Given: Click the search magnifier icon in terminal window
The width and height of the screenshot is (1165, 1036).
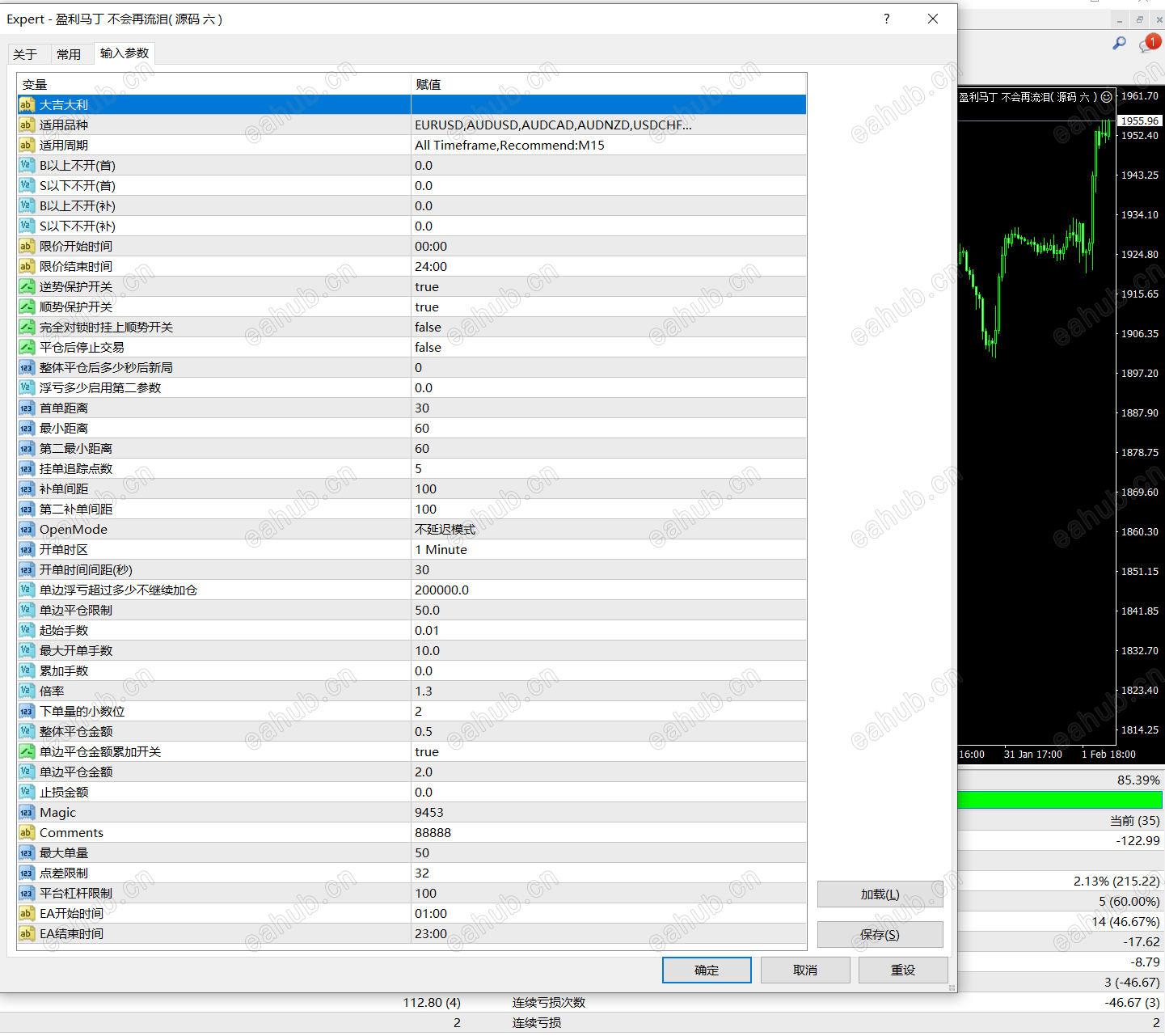Looking at the screenshot, I should [1119, 43].
